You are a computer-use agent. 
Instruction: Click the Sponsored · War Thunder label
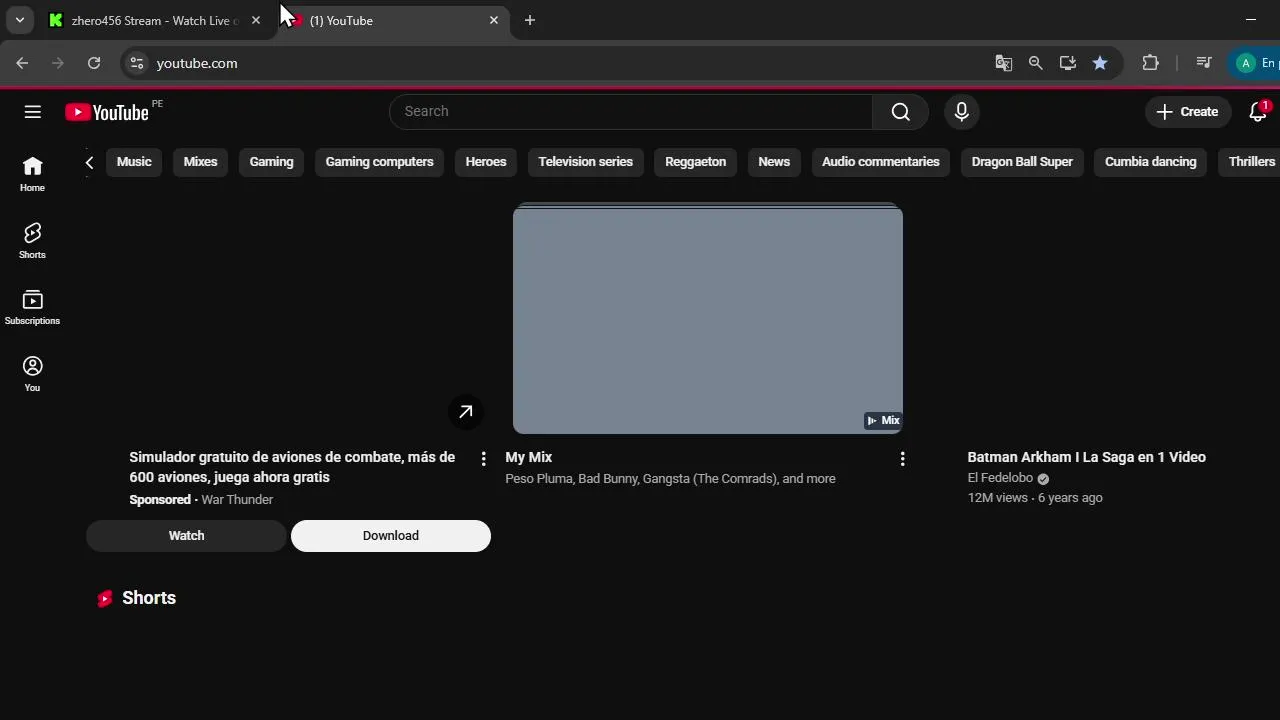coord(201,500)
